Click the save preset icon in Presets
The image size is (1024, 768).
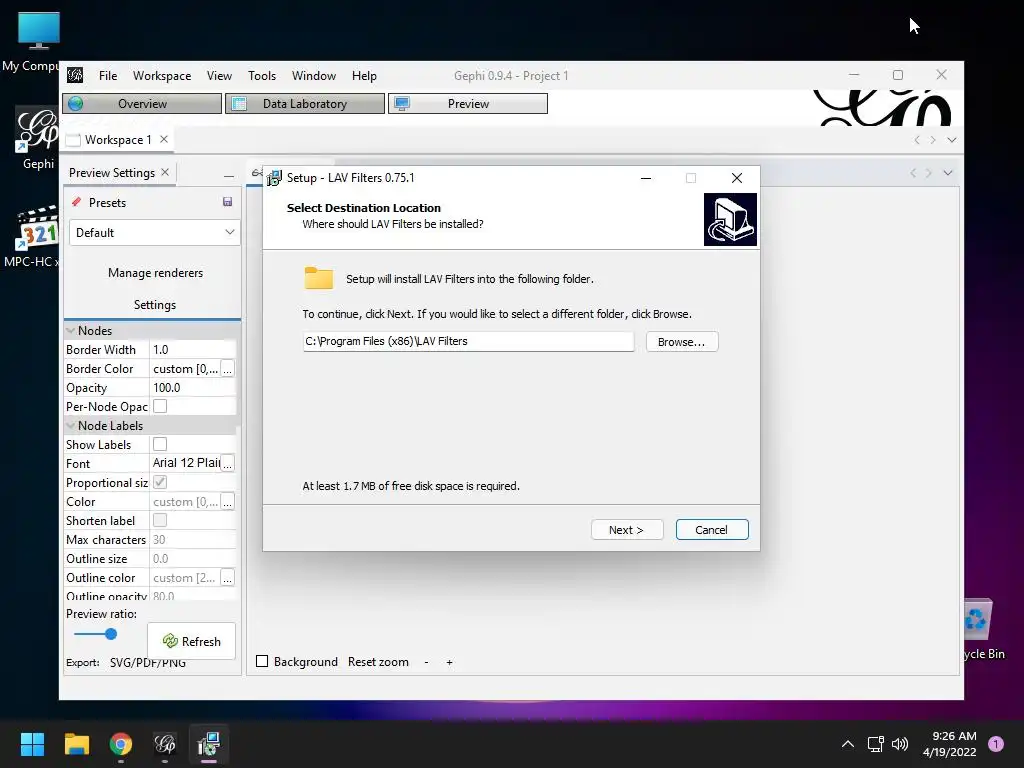pos(227,202)
